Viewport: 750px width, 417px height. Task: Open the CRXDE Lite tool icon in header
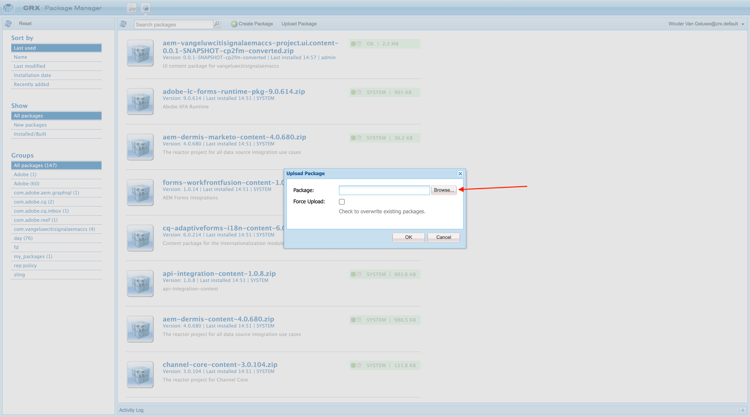click(x=132, y=8)
